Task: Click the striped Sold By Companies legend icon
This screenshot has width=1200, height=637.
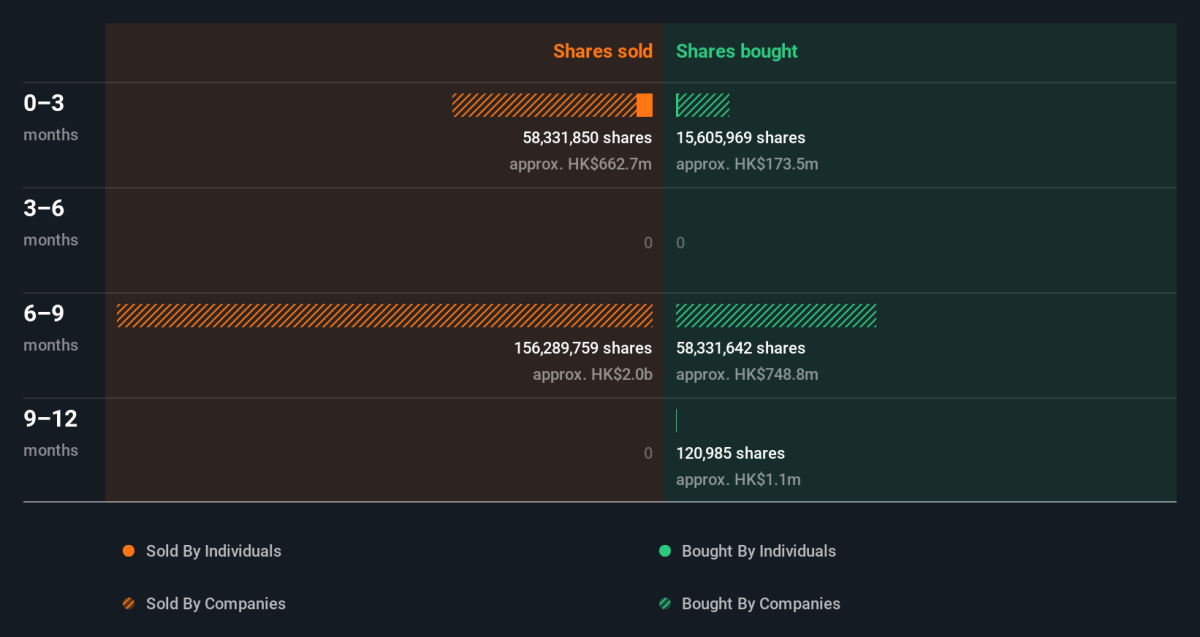Action: coord(128,604)
